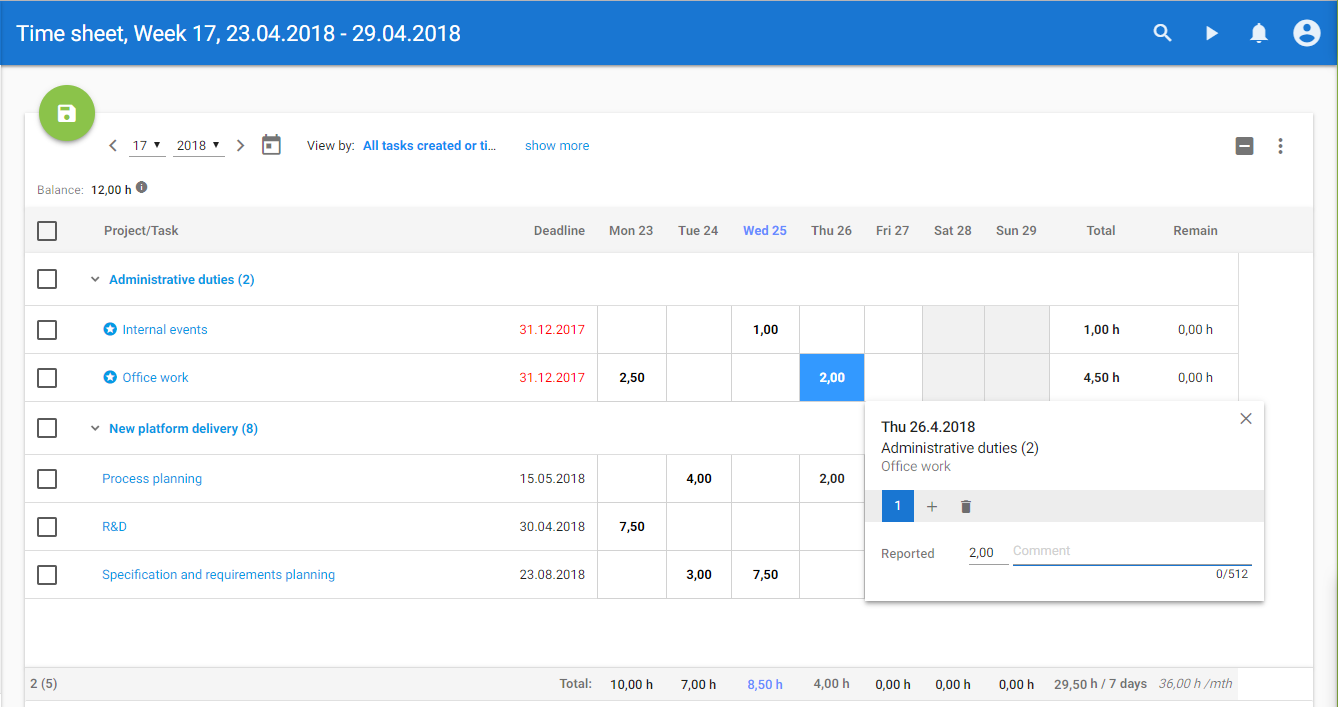Collapse the Administrative duties group
This screenshot has height=707, width=1338.
96,280
